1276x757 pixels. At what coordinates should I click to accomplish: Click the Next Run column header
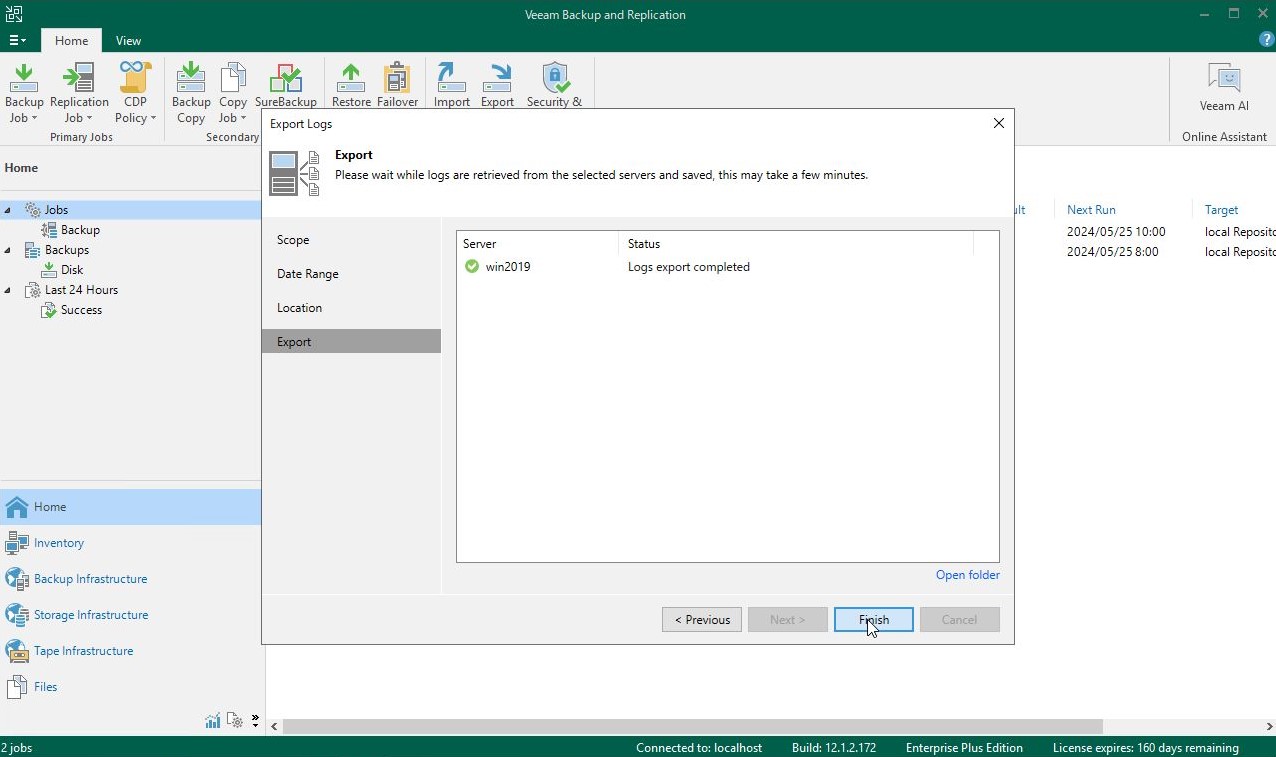(x=1091, y=210)
